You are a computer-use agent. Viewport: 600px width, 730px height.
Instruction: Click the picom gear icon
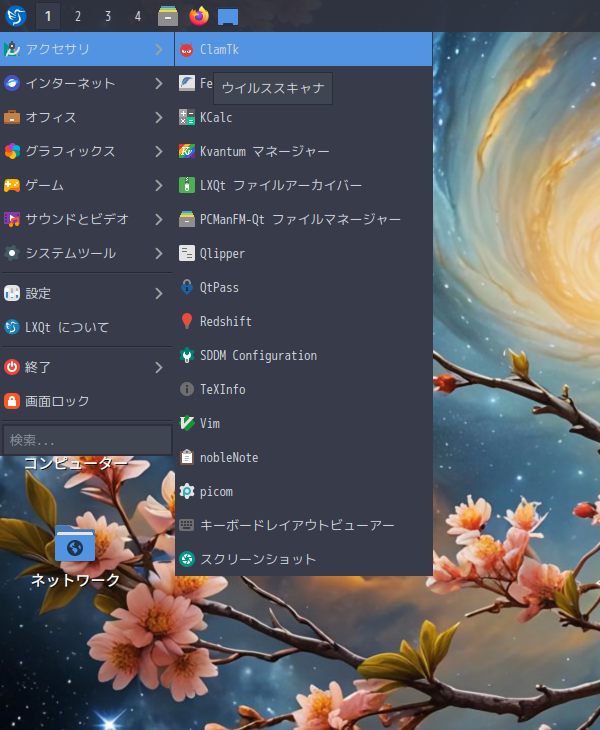click(x=187, y=491)
